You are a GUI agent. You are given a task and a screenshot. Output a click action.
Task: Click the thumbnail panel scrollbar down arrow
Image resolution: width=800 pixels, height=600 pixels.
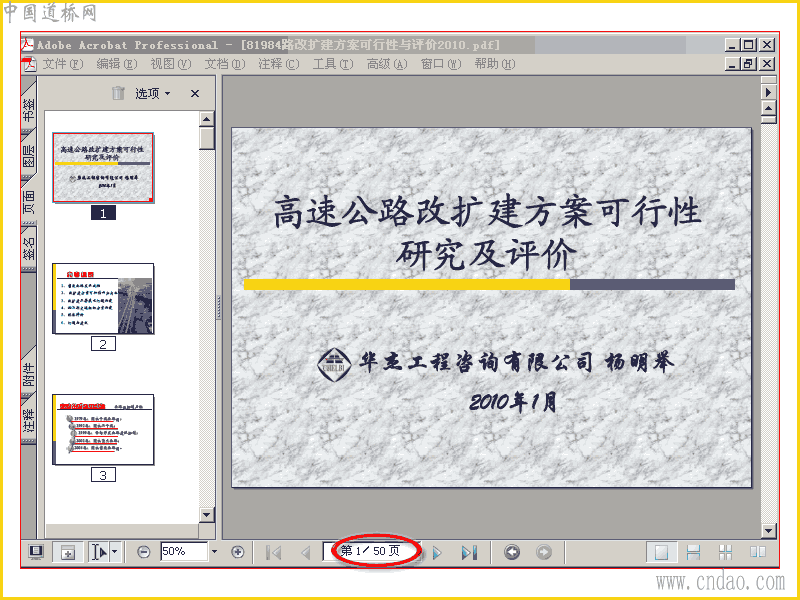tap(207, 514)
